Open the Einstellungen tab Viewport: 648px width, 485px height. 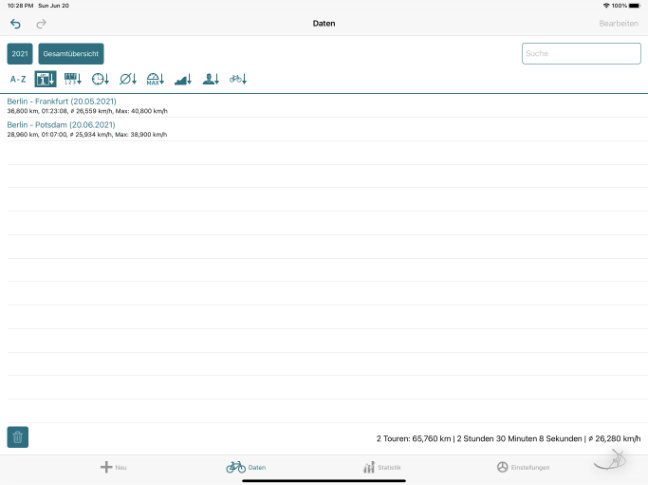pos(523,467)
